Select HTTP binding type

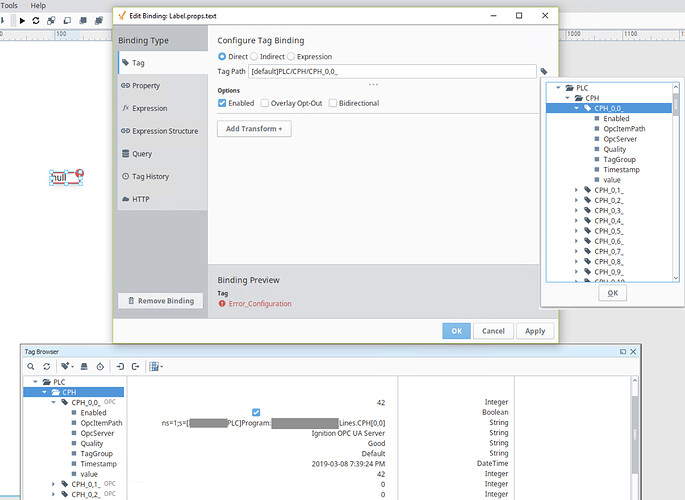pyautogui.click(x=163, y=199)
